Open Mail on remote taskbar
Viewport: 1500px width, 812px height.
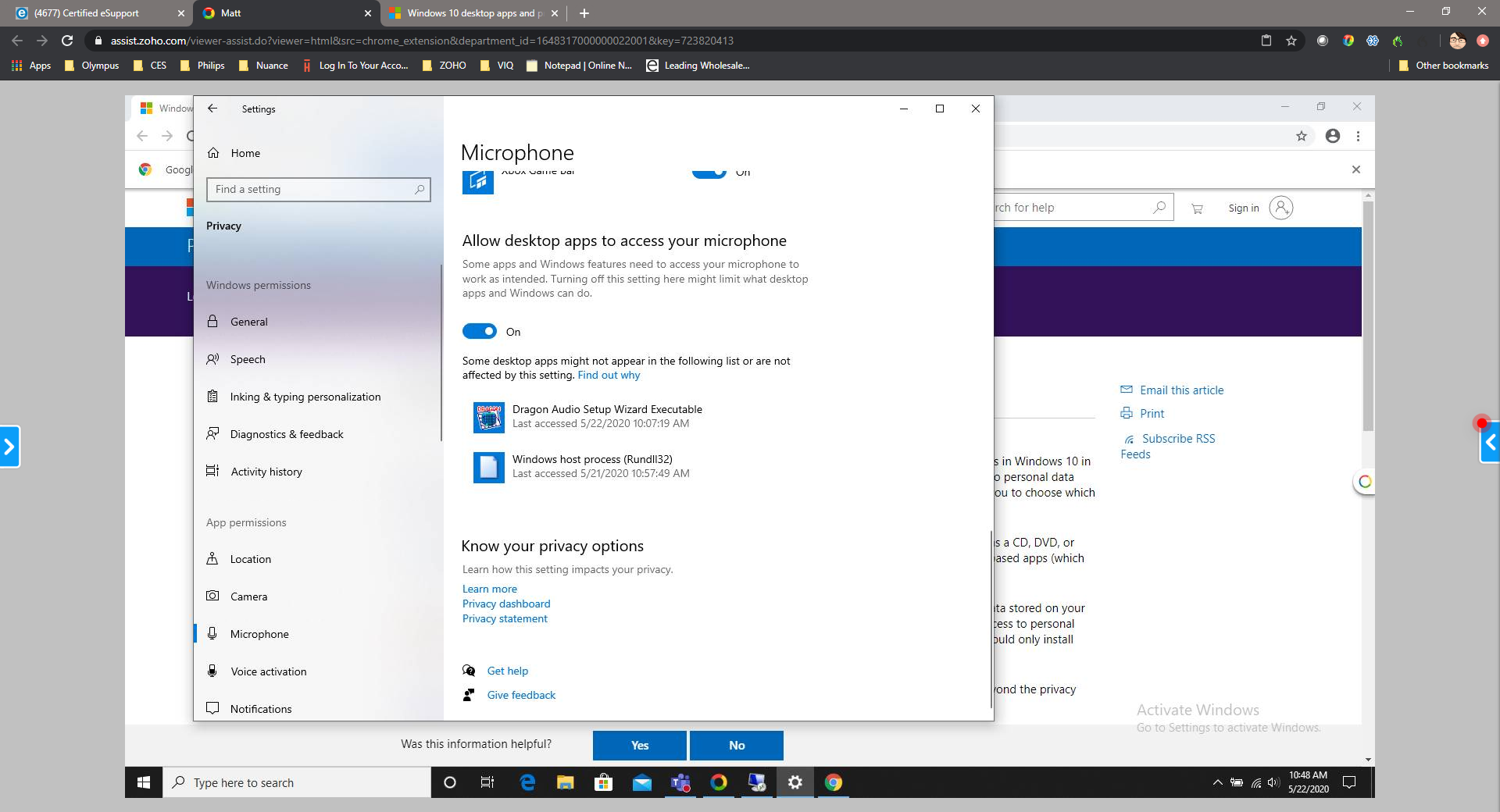tap(642, 782)
